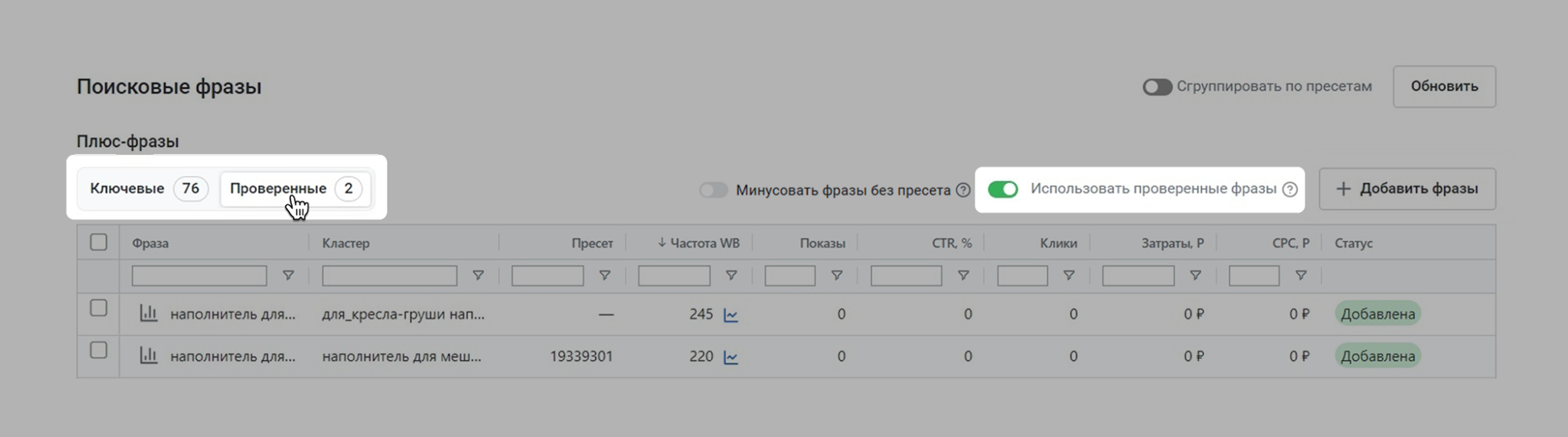Image resolution: width=1568 pixels, height=437 pixels.
Task: Click trend graph icon next to 220
Action: click(730, 357)
